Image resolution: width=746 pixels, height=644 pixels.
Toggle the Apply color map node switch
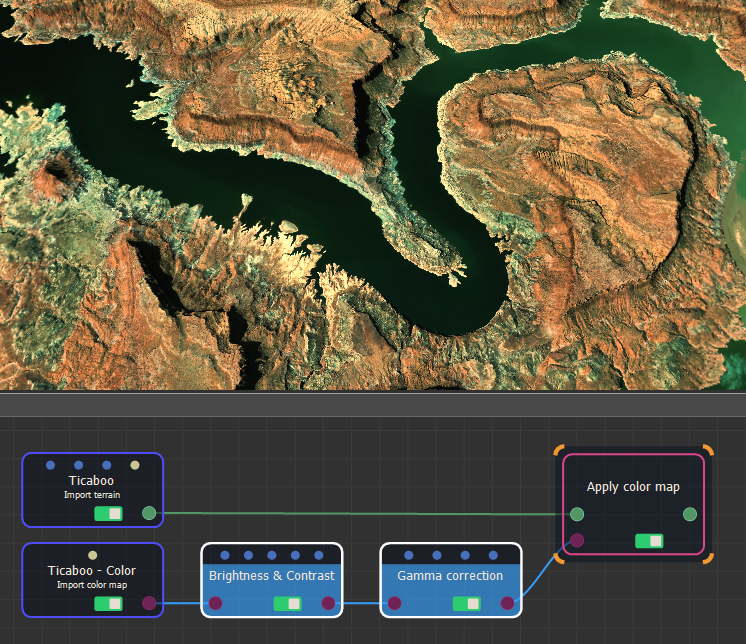[649, 541]
